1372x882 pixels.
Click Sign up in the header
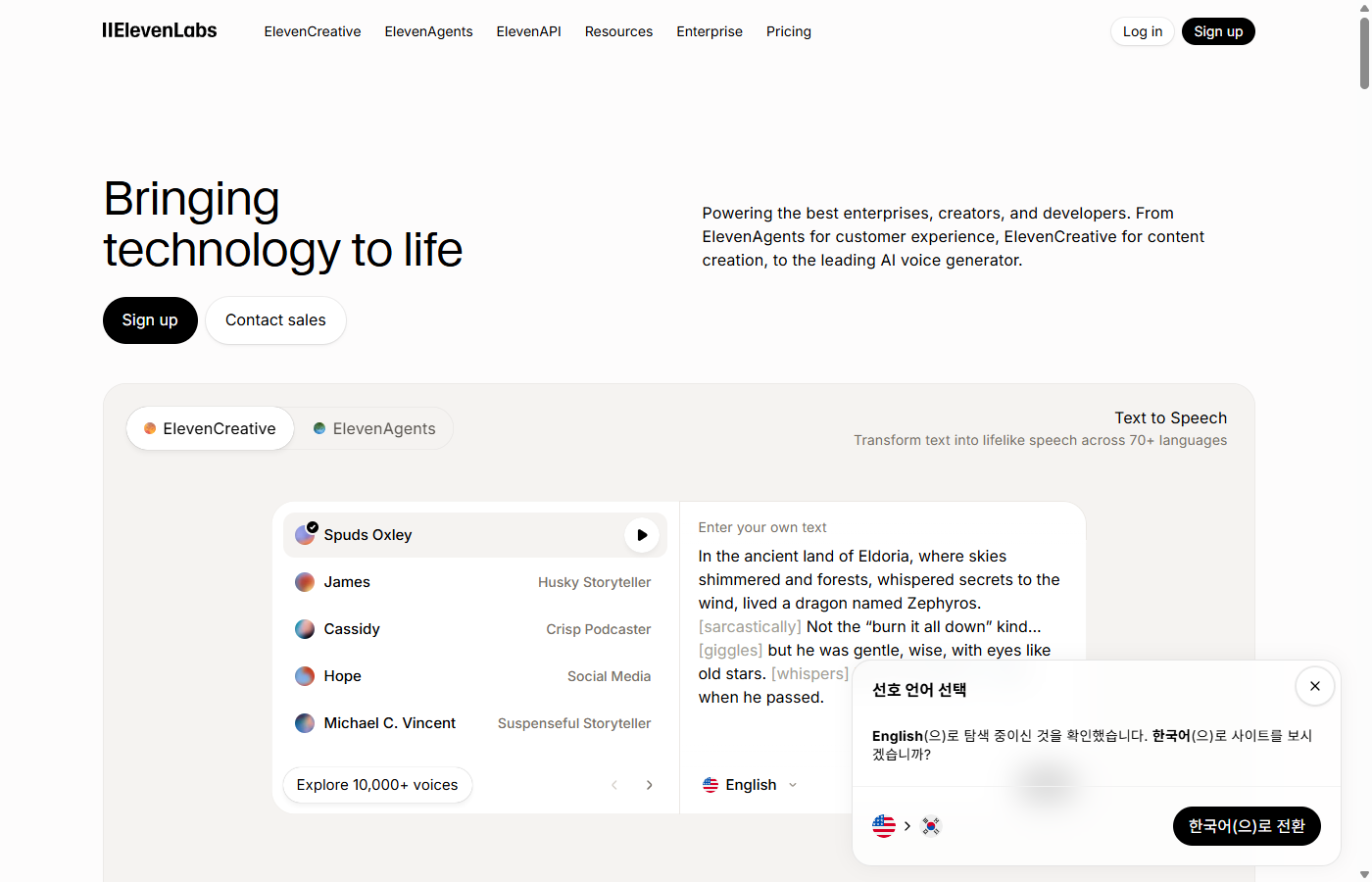click(x=1218, y=31)
